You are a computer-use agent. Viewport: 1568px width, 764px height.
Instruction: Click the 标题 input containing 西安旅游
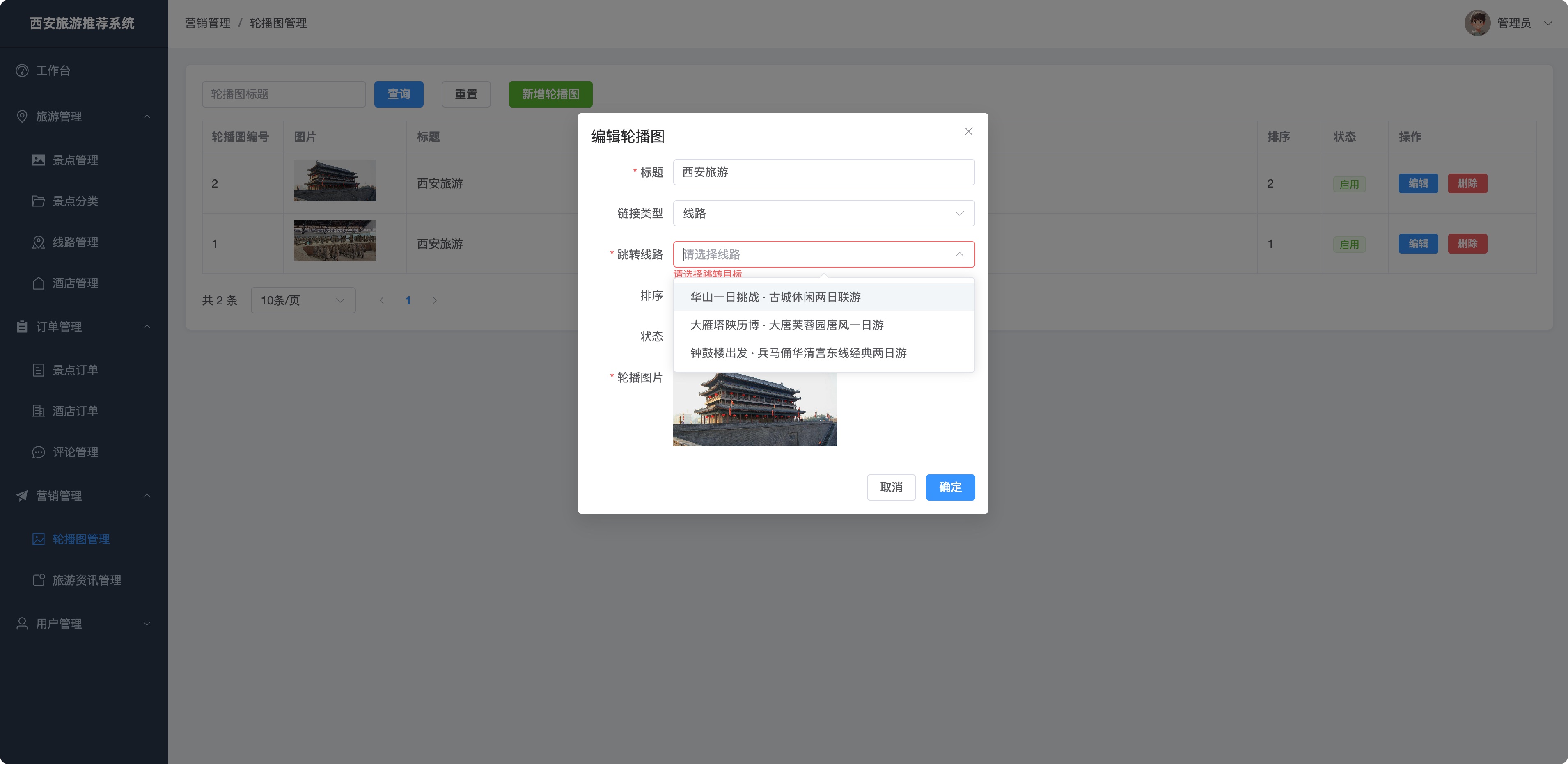click(823, 172)
